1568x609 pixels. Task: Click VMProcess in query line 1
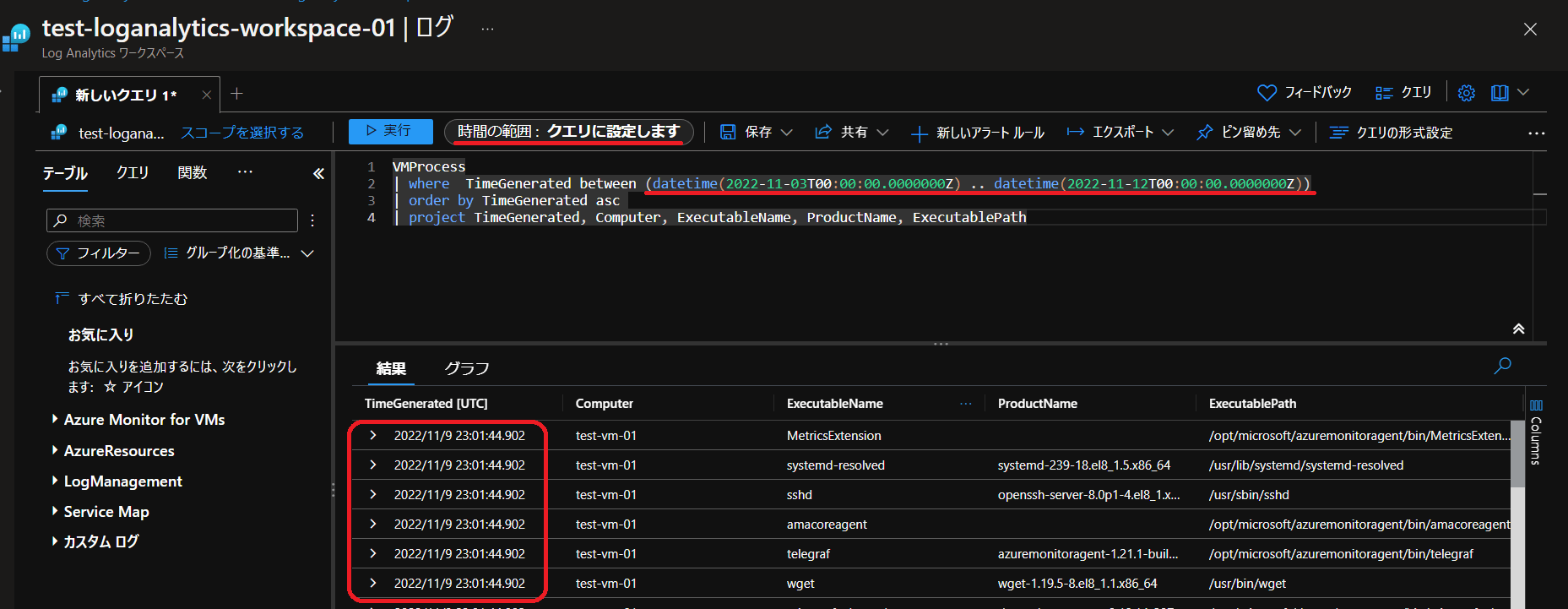[429, 166]
